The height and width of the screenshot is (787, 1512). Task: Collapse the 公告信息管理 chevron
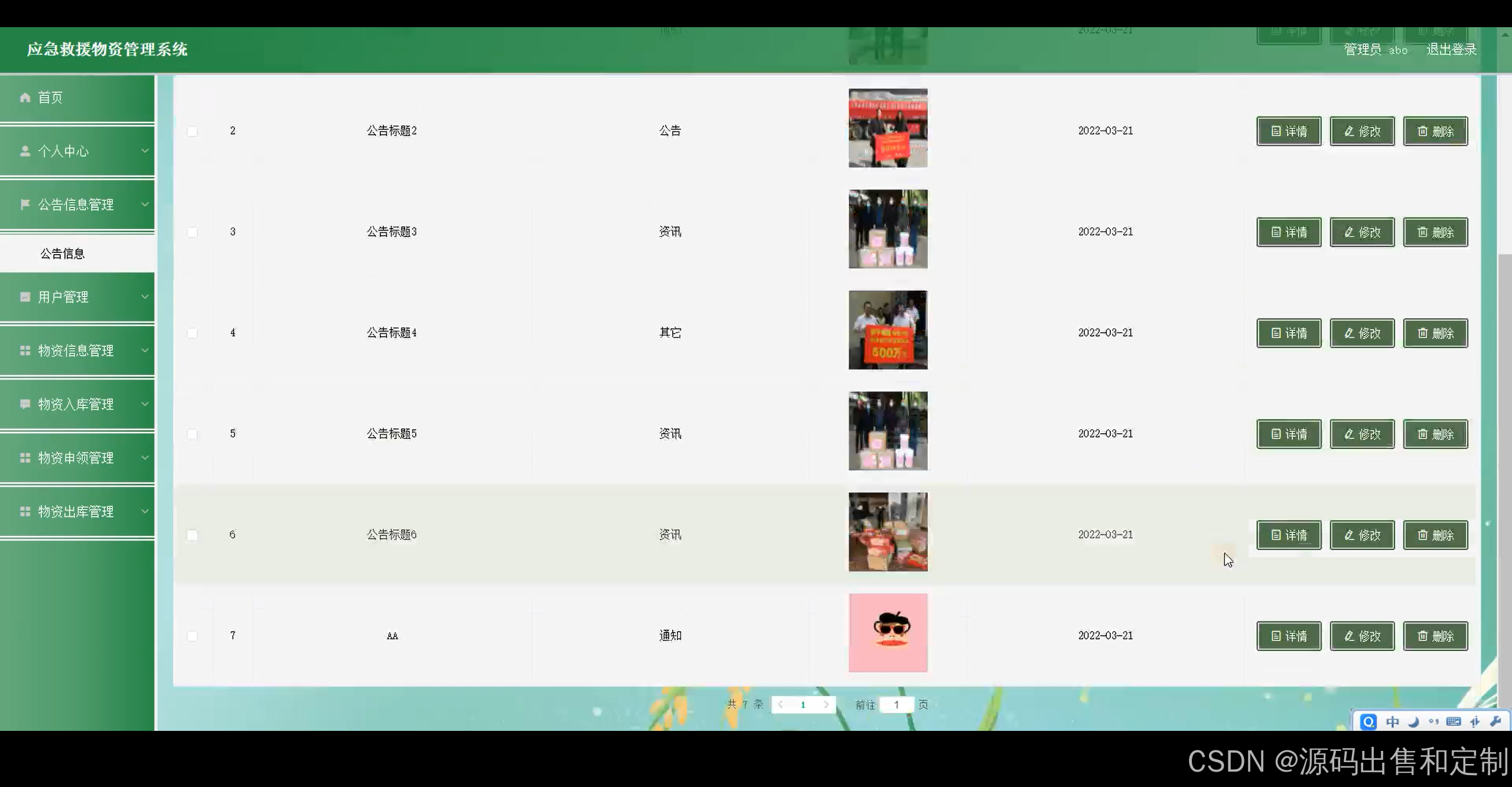[x=145, y=204]
